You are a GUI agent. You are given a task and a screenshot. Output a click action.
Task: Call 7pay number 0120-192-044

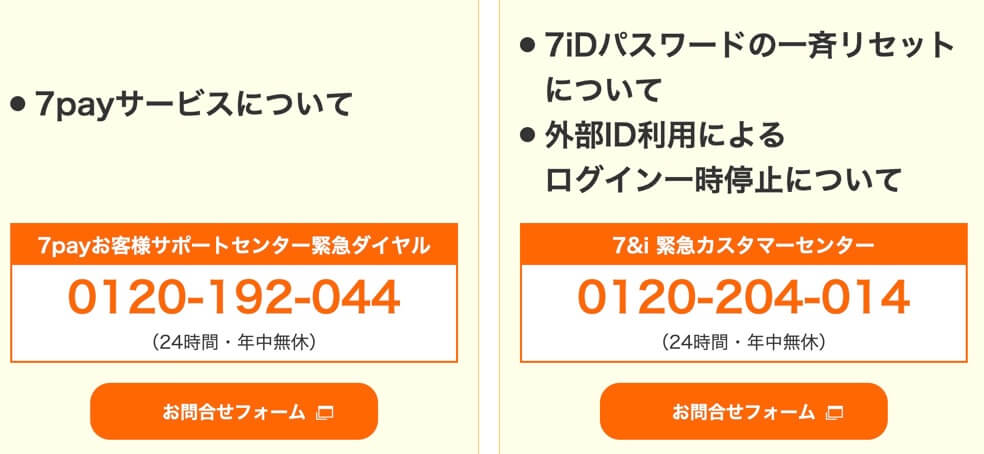coord(233,297)
